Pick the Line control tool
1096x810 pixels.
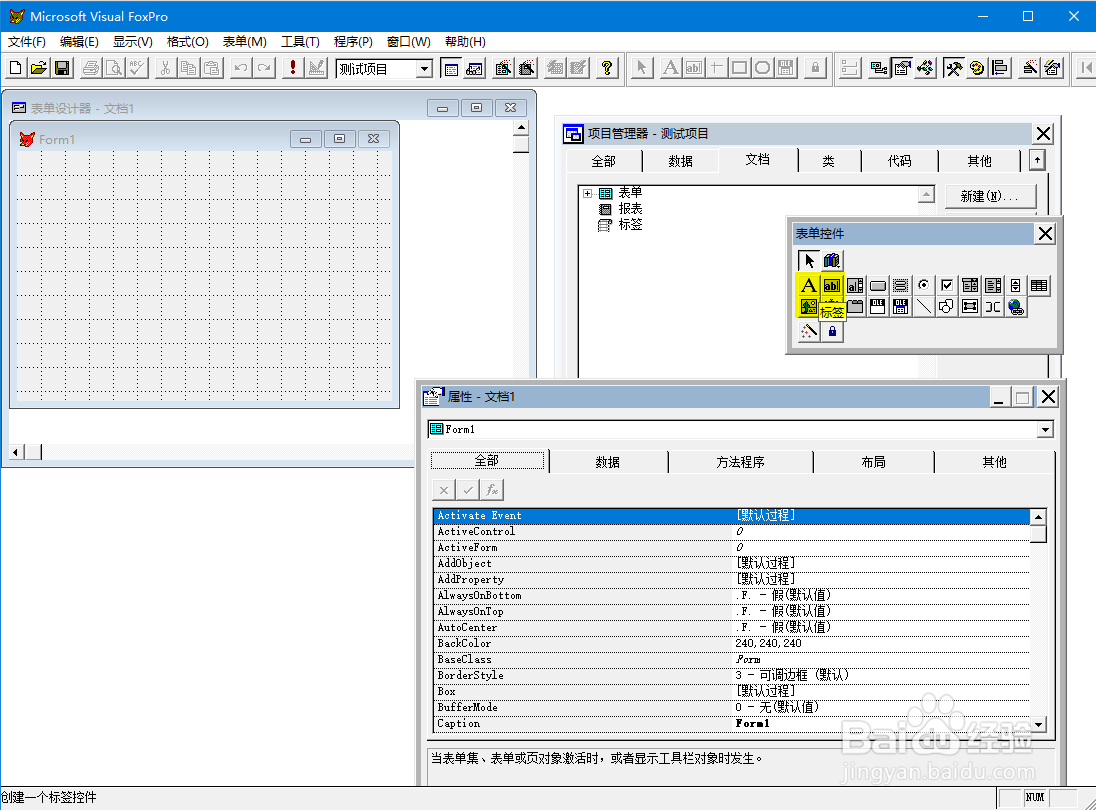(x=923, y=308)
